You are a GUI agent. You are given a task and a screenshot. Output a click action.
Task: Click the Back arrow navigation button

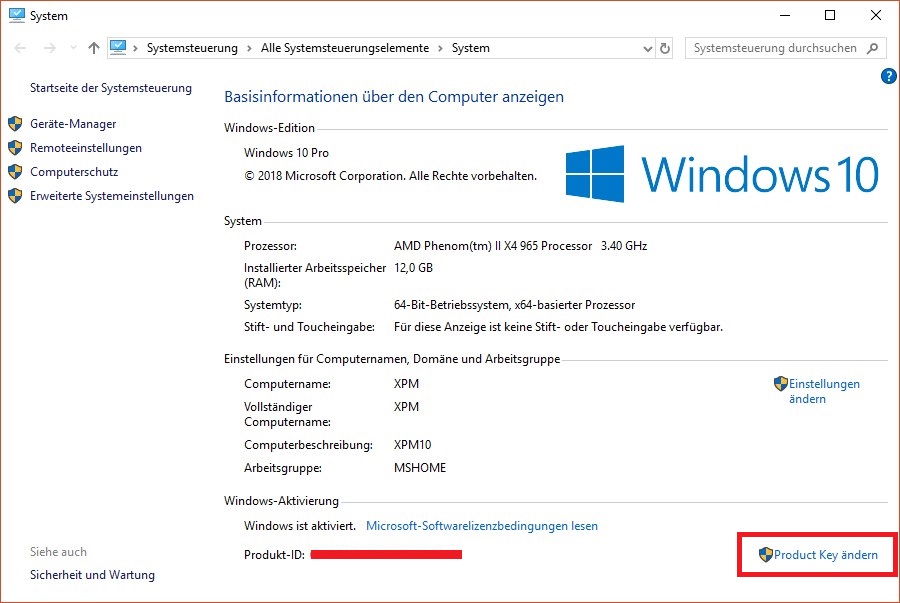[x=20, y=48]
